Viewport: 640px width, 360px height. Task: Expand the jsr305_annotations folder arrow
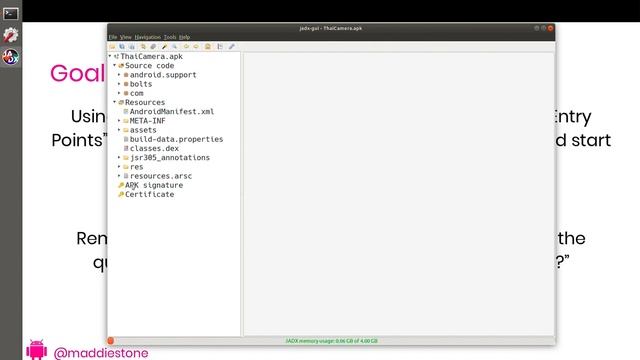(x=119, y=158)
